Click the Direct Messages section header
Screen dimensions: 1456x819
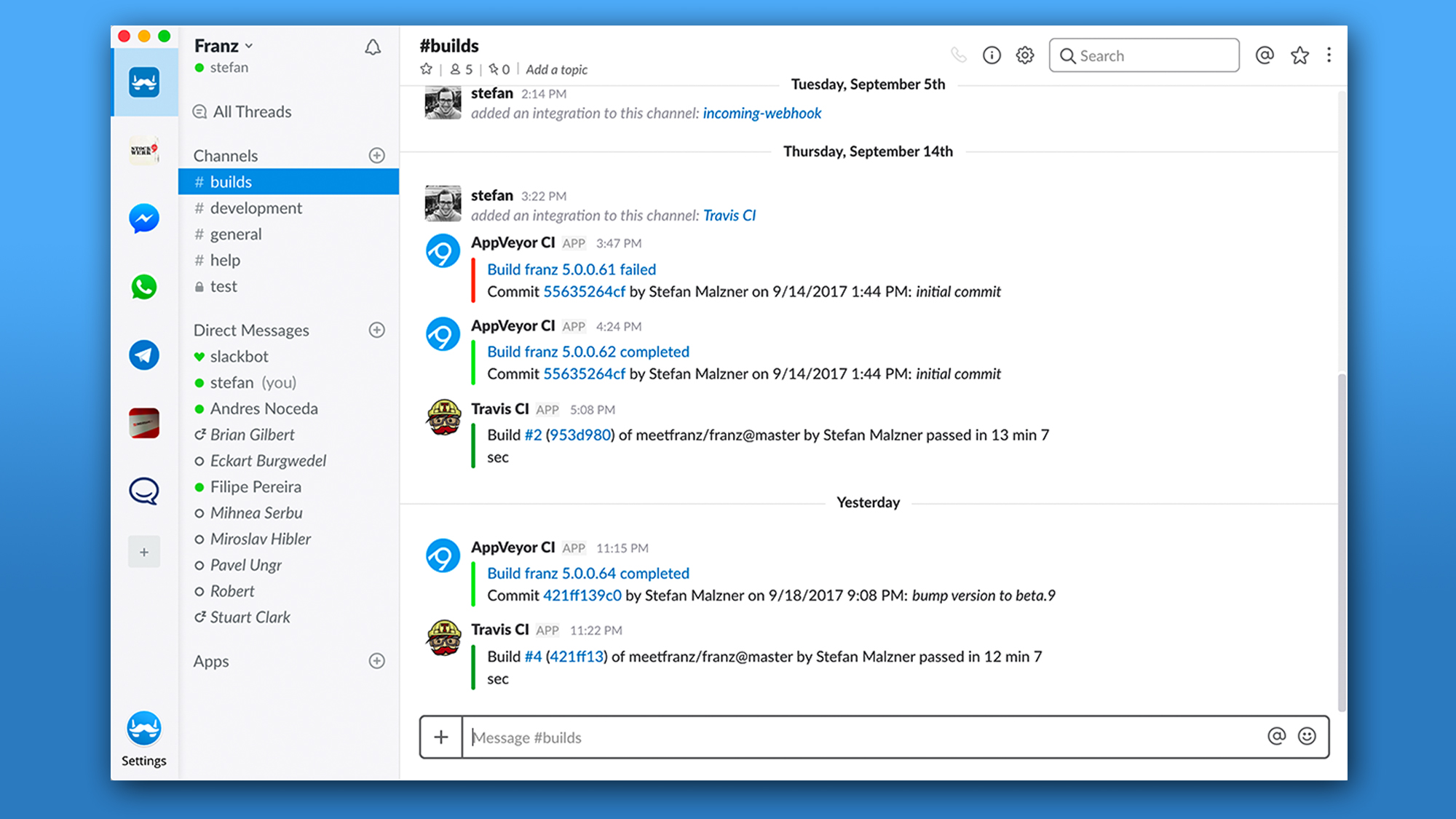pyautogui.click(x=251, y=331)
